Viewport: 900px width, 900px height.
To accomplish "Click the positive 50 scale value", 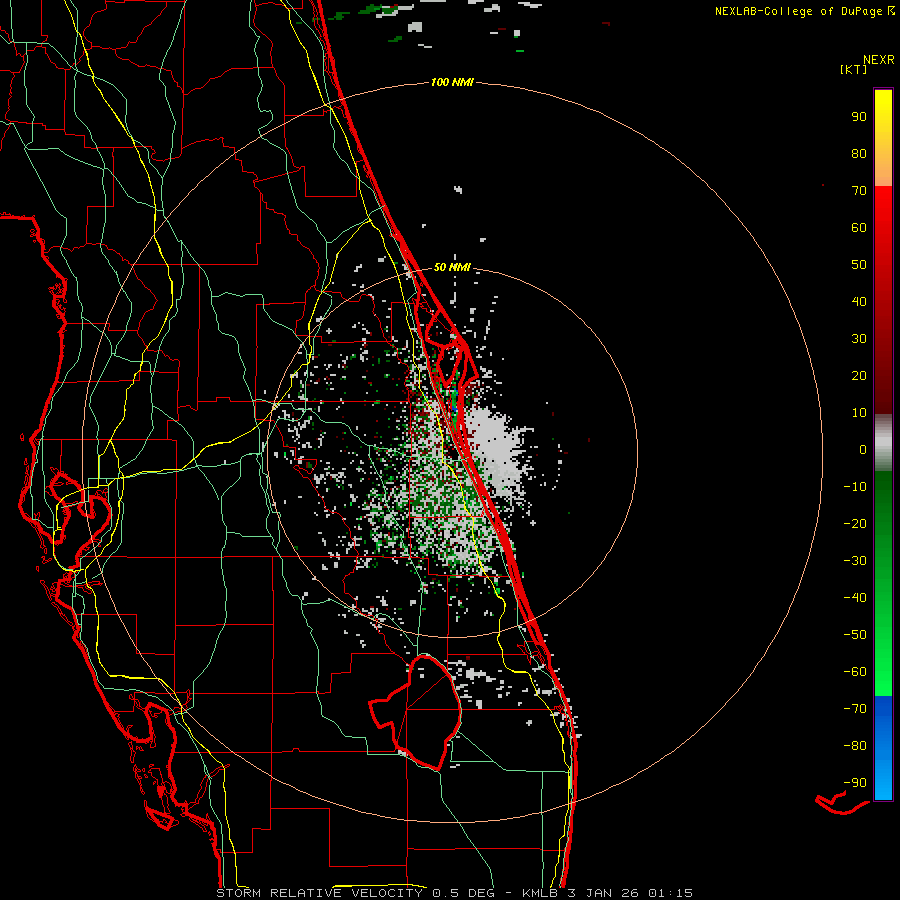I will coord(859,265).
